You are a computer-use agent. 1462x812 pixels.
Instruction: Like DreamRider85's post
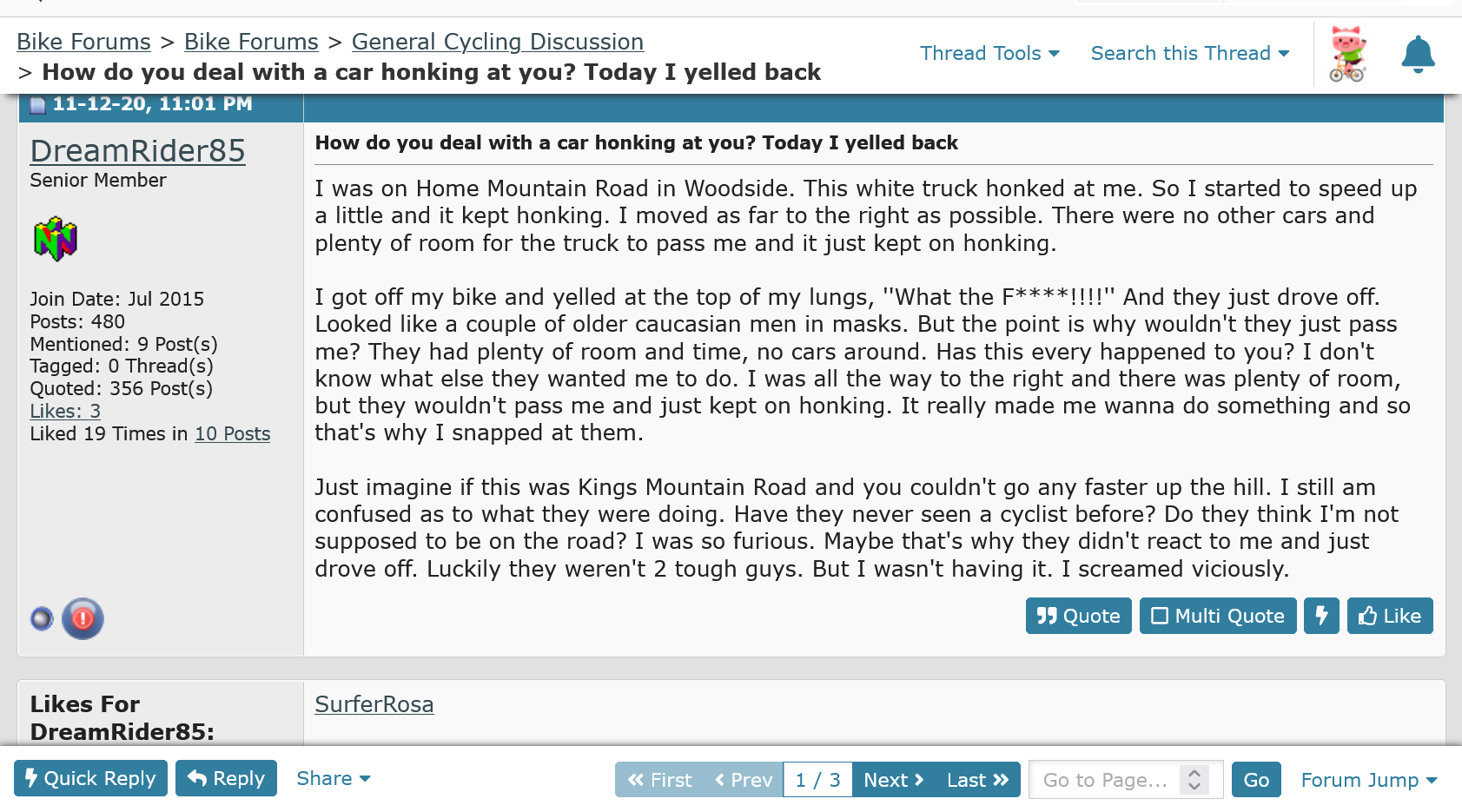point(1390,616)
